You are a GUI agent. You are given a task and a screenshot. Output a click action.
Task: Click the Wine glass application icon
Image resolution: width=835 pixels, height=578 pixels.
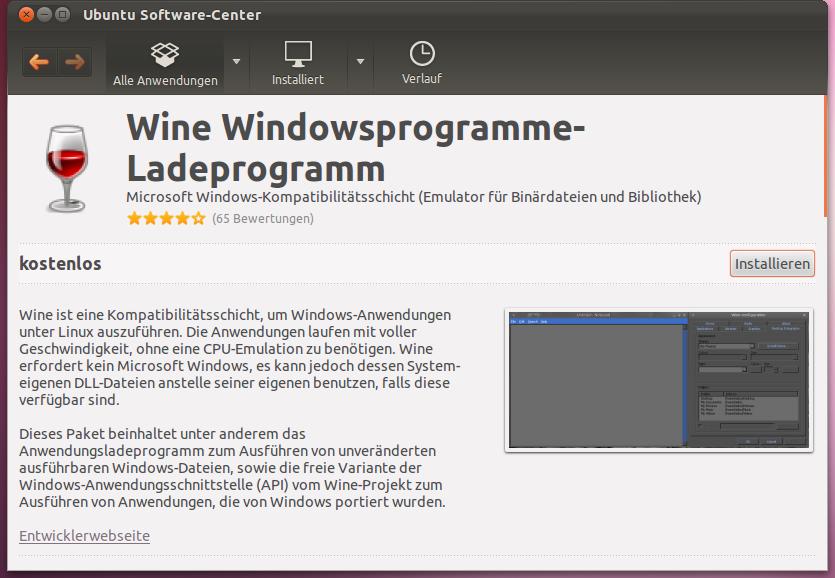click(67, 169)
